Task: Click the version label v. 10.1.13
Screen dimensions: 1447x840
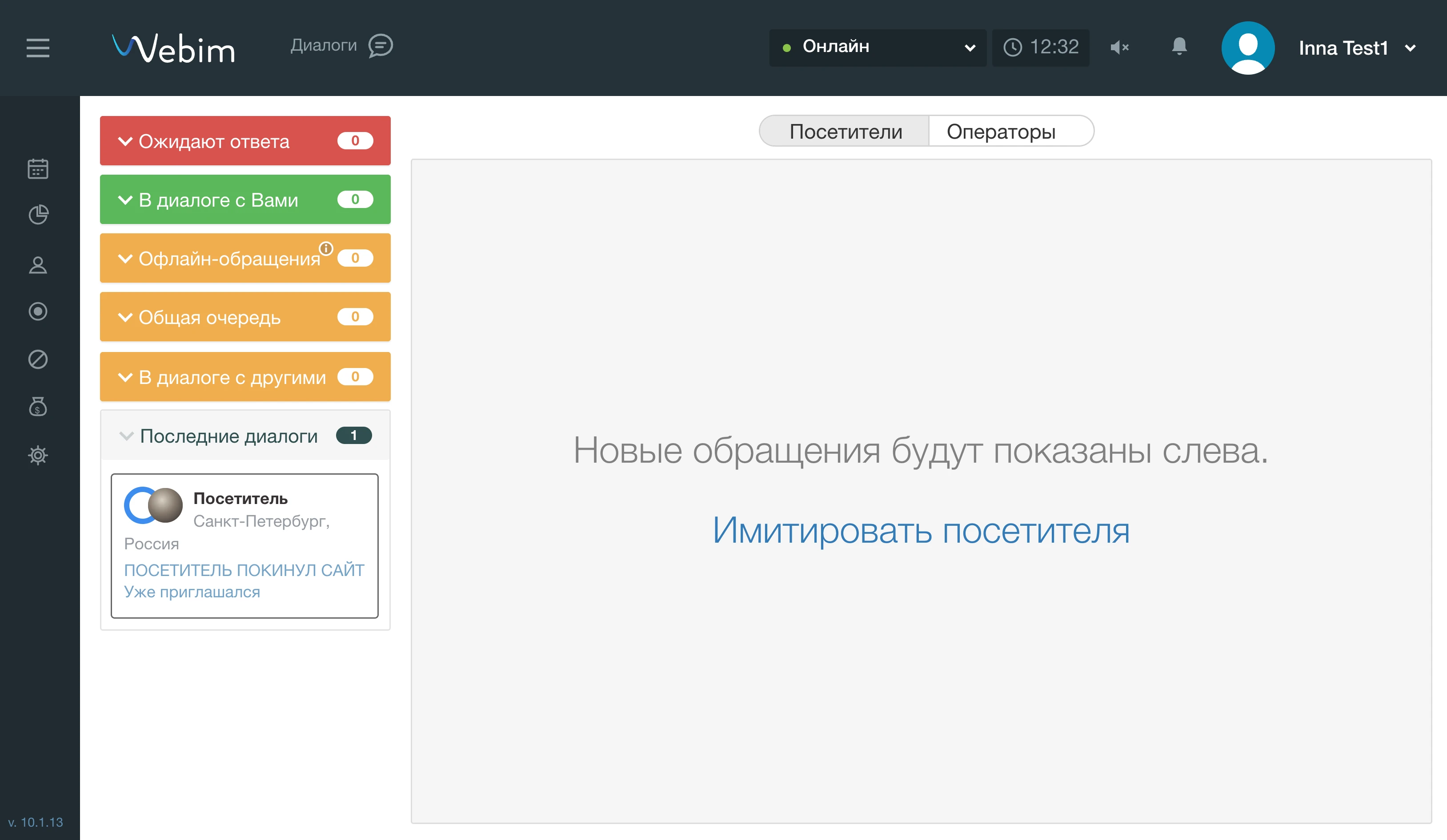Action: pos(36,822)
